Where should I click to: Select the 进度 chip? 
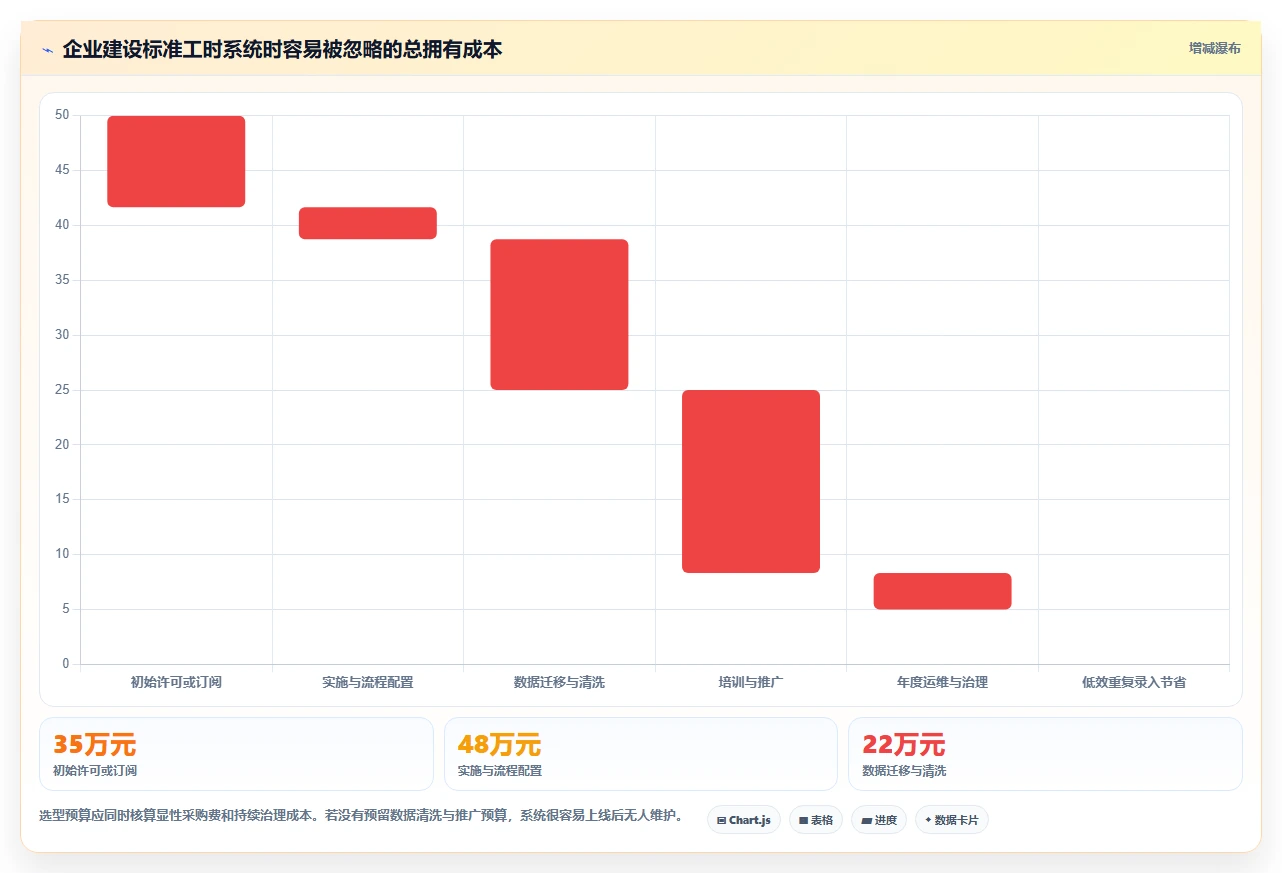[879, 820]
